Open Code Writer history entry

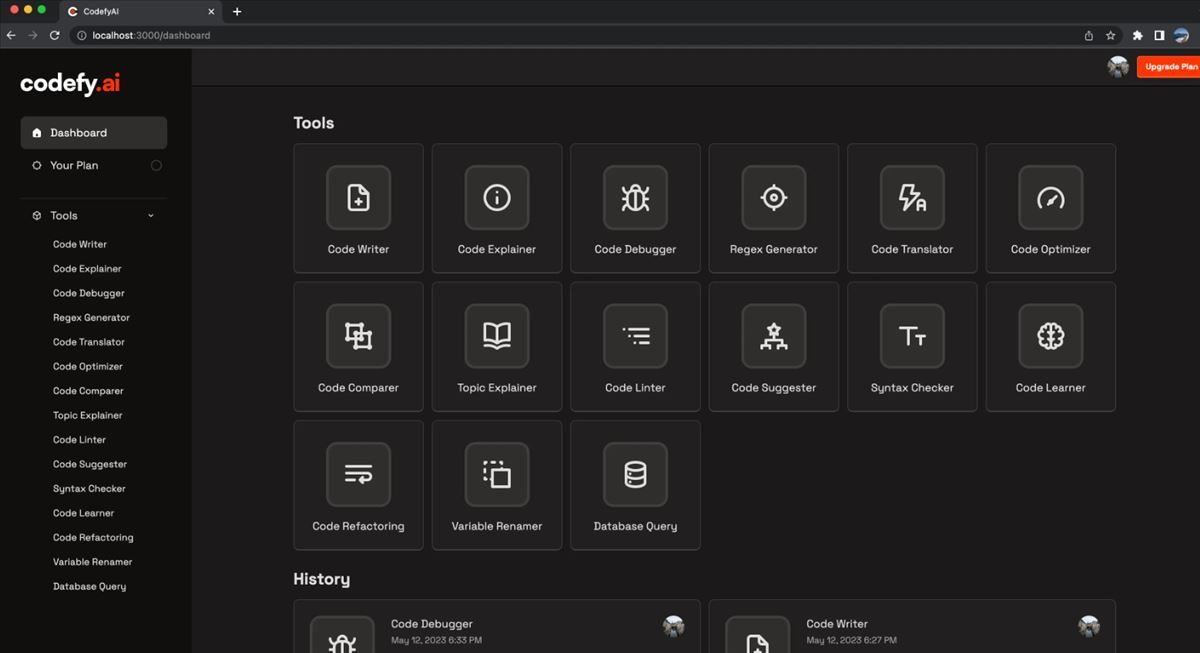912,627
